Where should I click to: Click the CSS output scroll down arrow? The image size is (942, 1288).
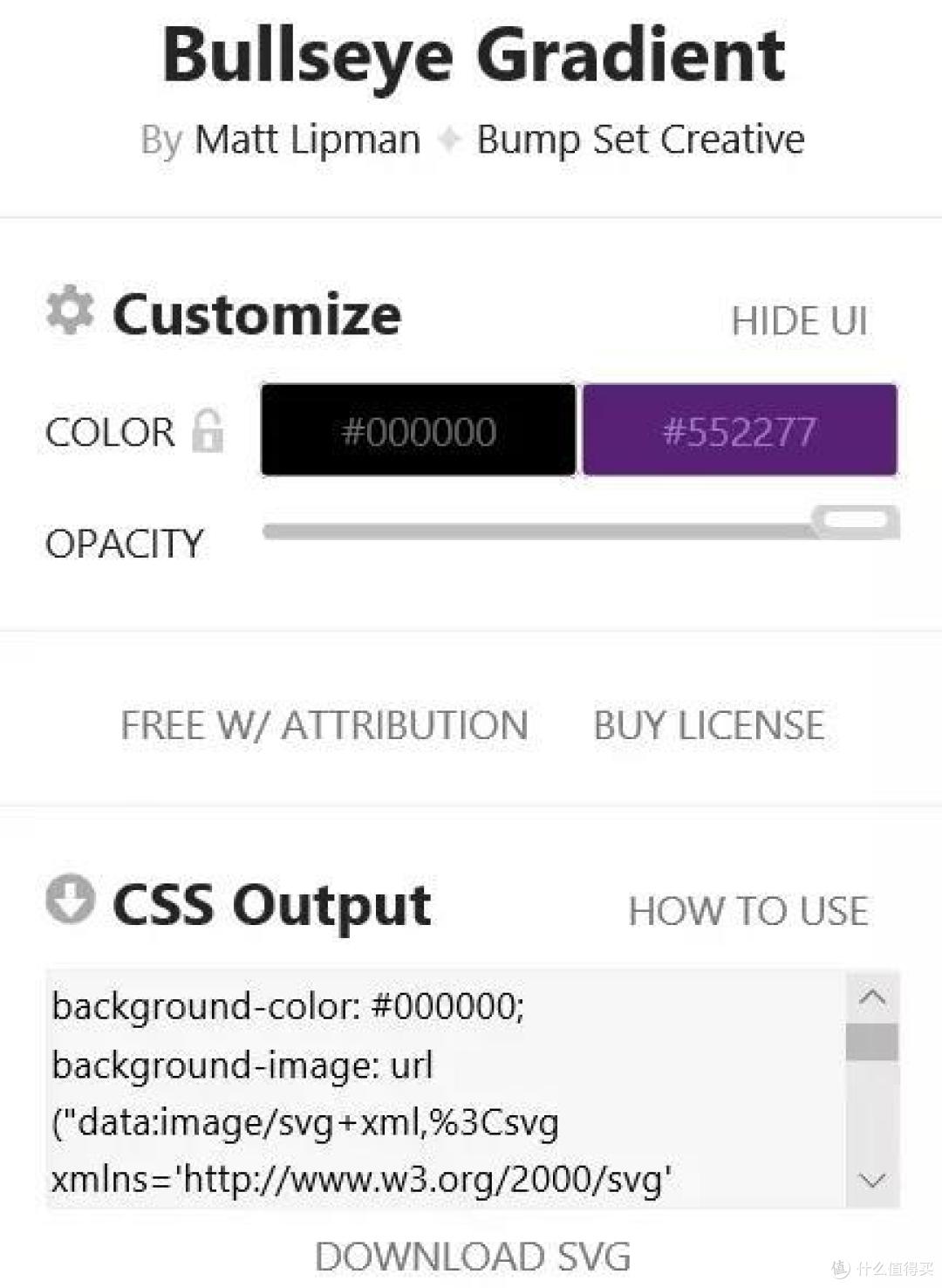pos(872,1182)
